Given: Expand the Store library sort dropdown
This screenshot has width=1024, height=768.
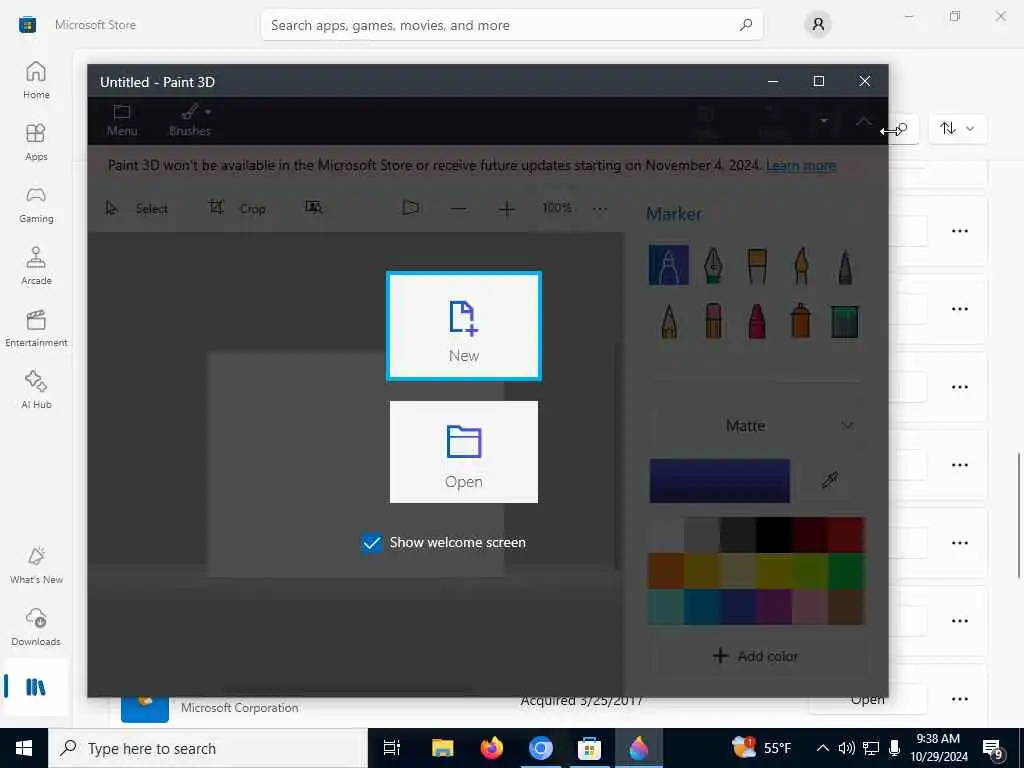Looking at the screenshot, I should (x=957, y=129).
